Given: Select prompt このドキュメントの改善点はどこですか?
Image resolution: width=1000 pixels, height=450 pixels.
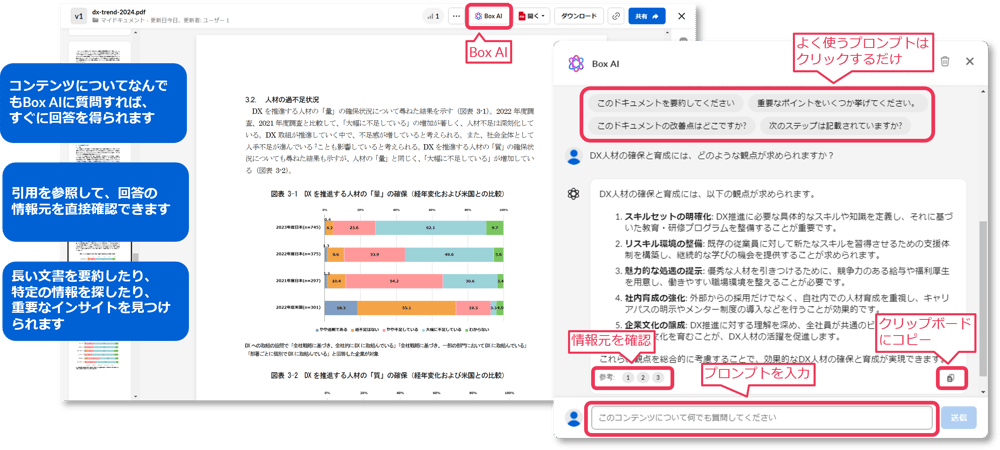Looking at the screenshot, I should [x=672, y=125].
